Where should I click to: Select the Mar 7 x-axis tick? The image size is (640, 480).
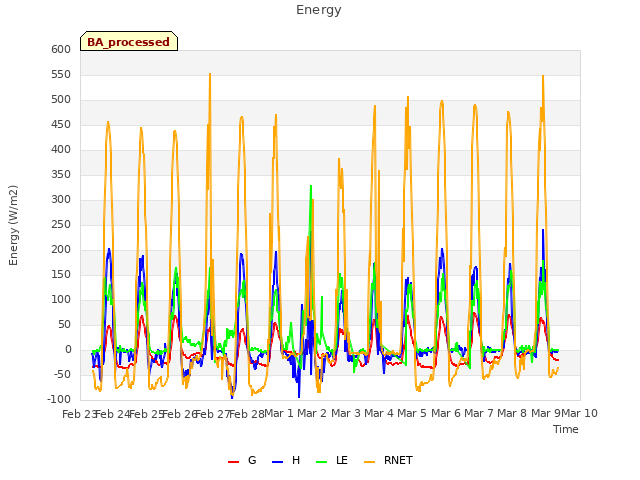[x=479, y=413]
